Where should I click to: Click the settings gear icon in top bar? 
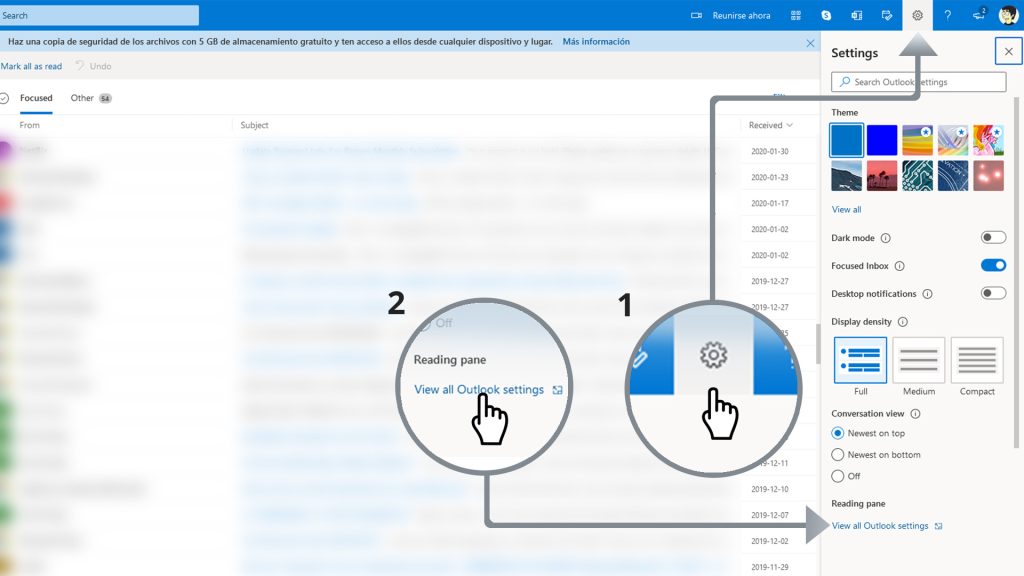pyautogui.click(x=917, y=15)
